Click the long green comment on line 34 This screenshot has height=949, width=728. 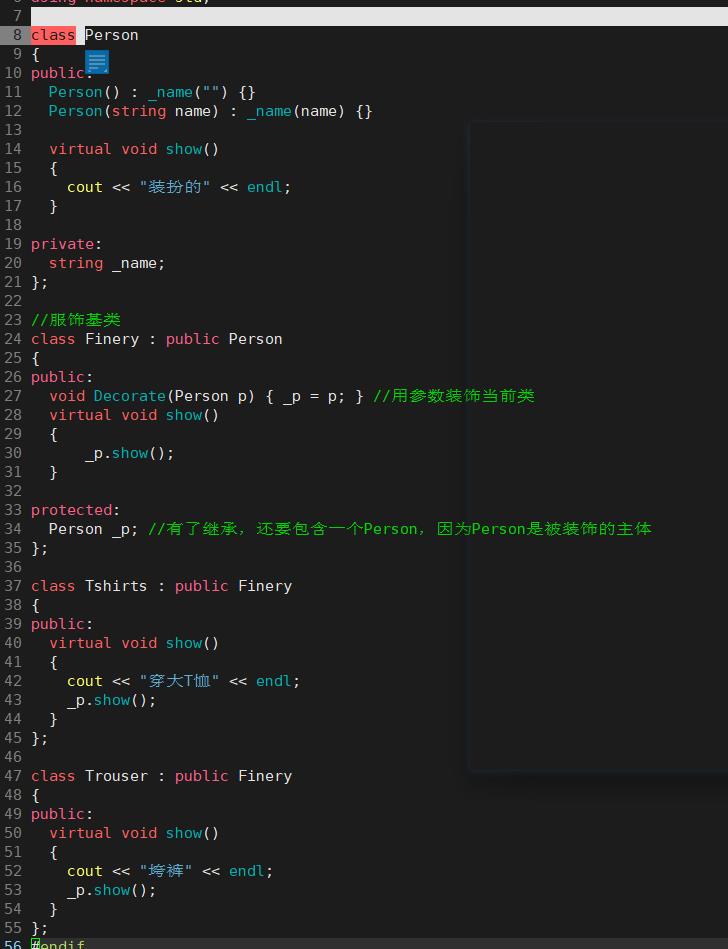tap(400, 529)
